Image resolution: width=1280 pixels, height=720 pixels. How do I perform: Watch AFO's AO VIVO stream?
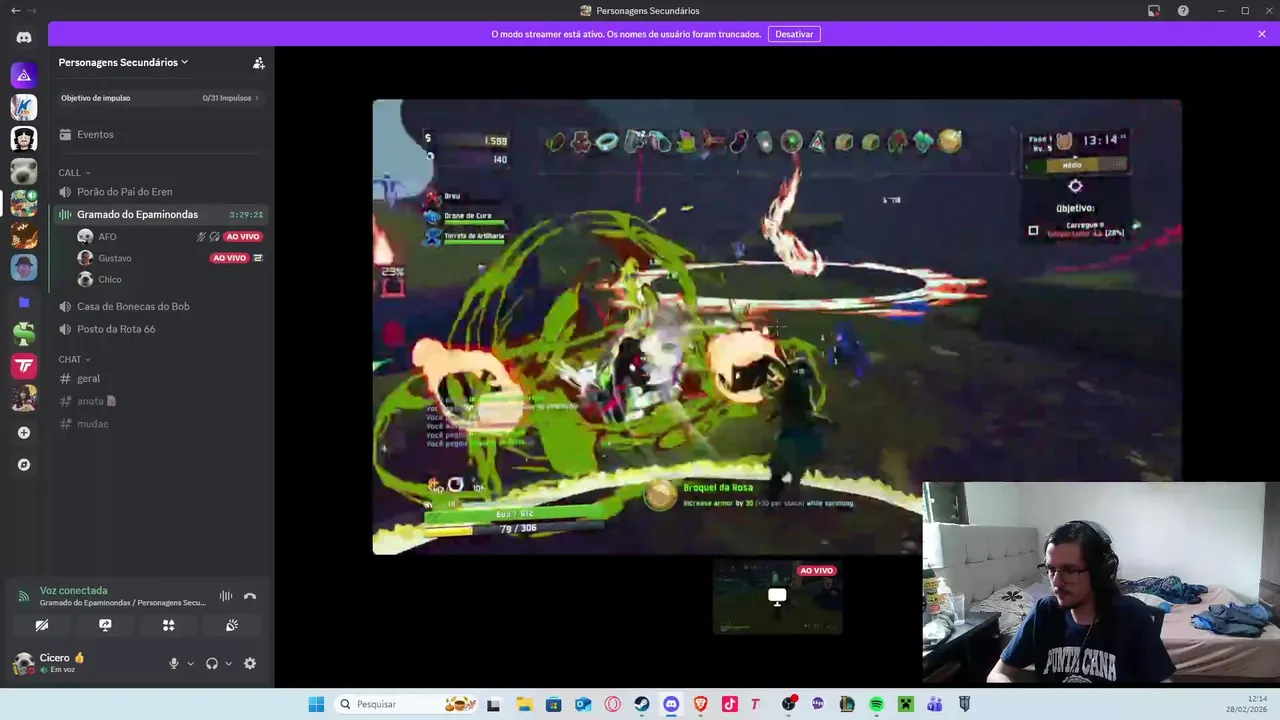pos(242,237)
